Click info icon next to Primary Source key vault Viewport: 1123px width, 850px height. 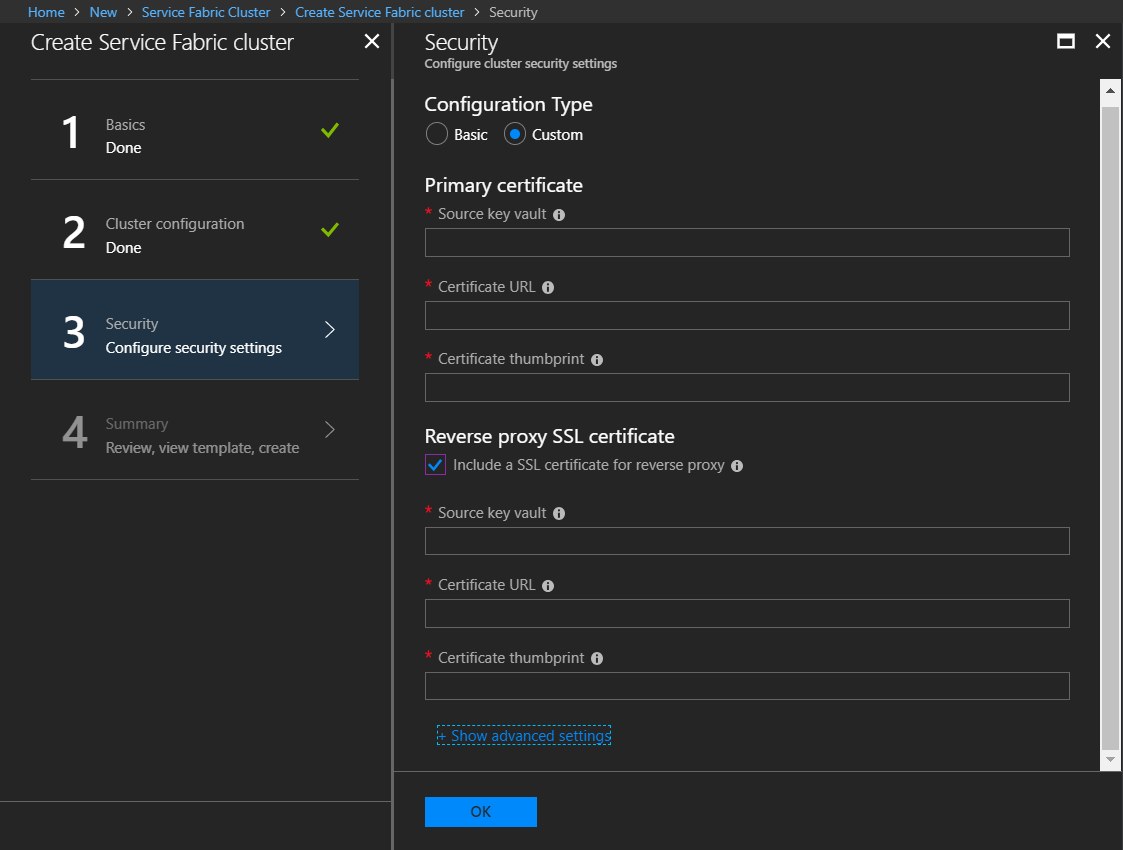(559, 215)
